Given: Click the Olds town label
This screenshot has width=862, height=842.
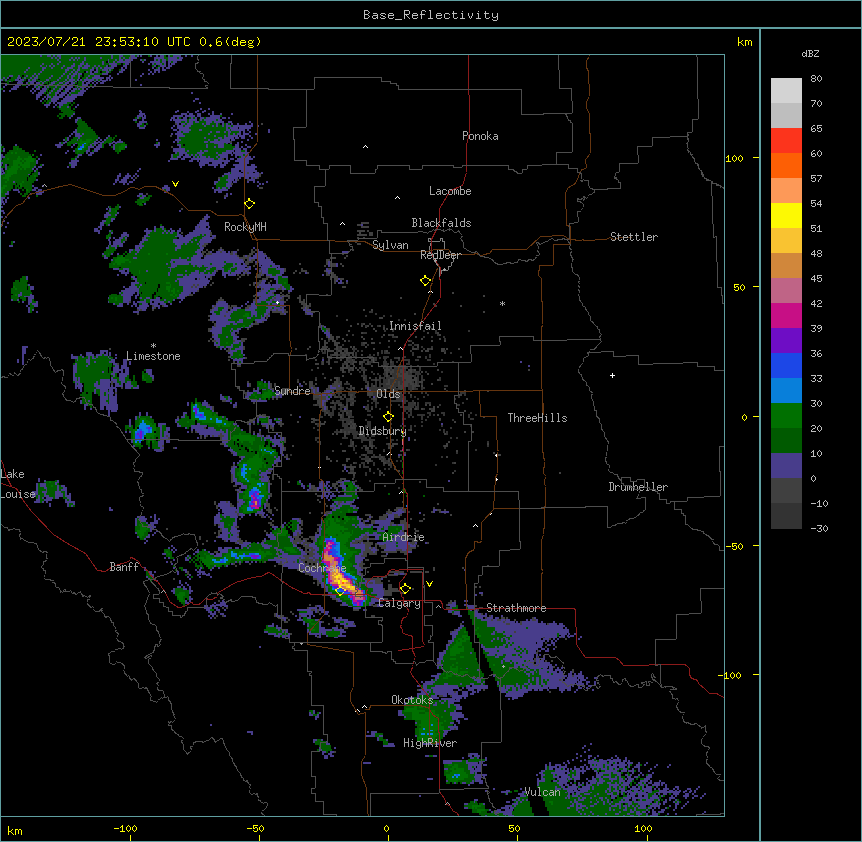Looking at the screenshot, I should tap(388, 394).
